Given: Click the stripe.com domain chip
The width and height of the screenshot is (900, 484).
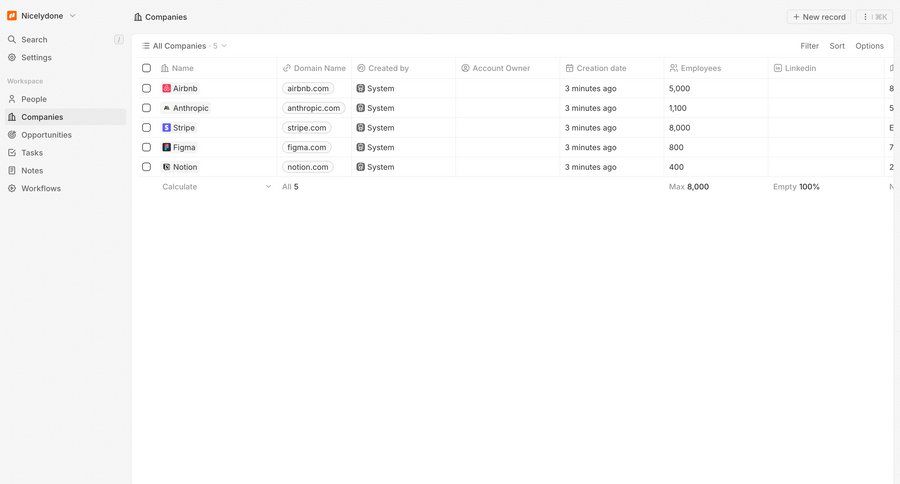Looking at the screenshot, I should 307,127.
